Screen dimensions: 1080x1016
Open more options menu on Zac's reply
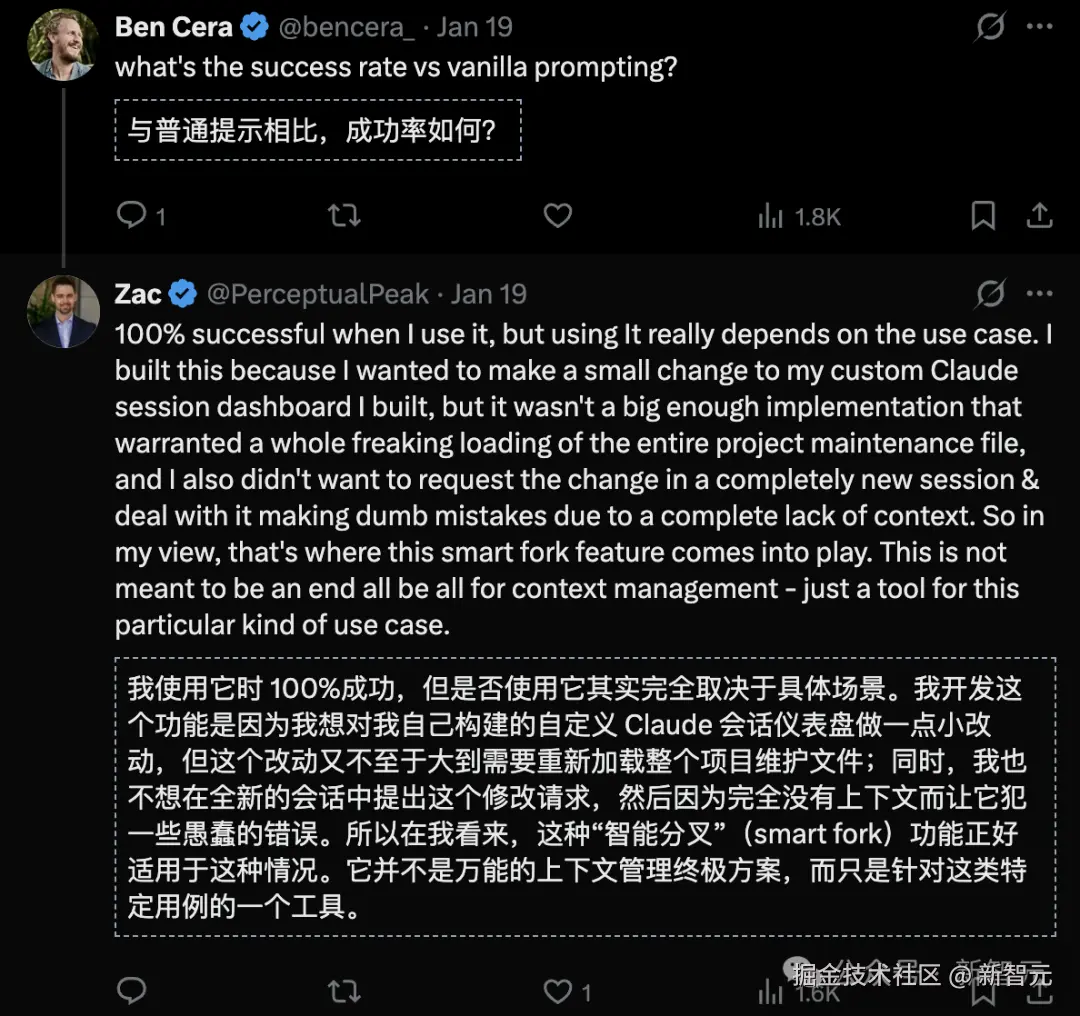point(1040,294)
